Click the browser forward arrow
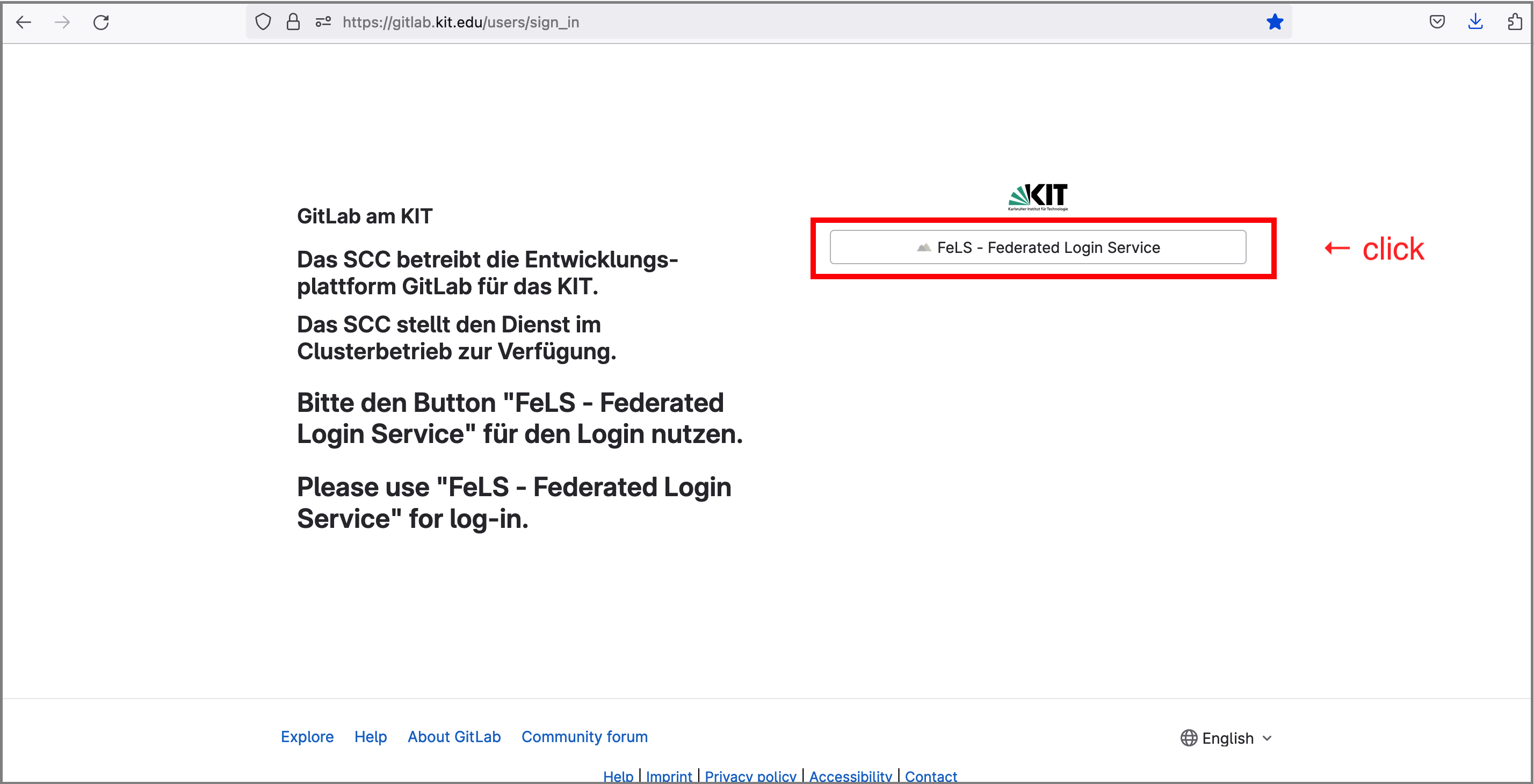Screen dimensions: 1534x784 coord(62,22)
